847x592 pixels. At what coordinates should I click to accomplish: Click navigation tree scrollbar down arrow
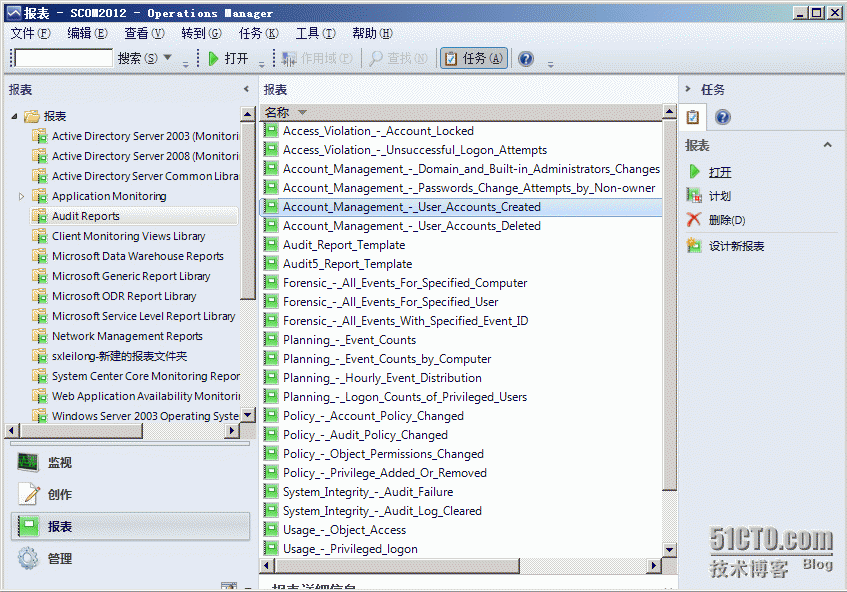247,415
